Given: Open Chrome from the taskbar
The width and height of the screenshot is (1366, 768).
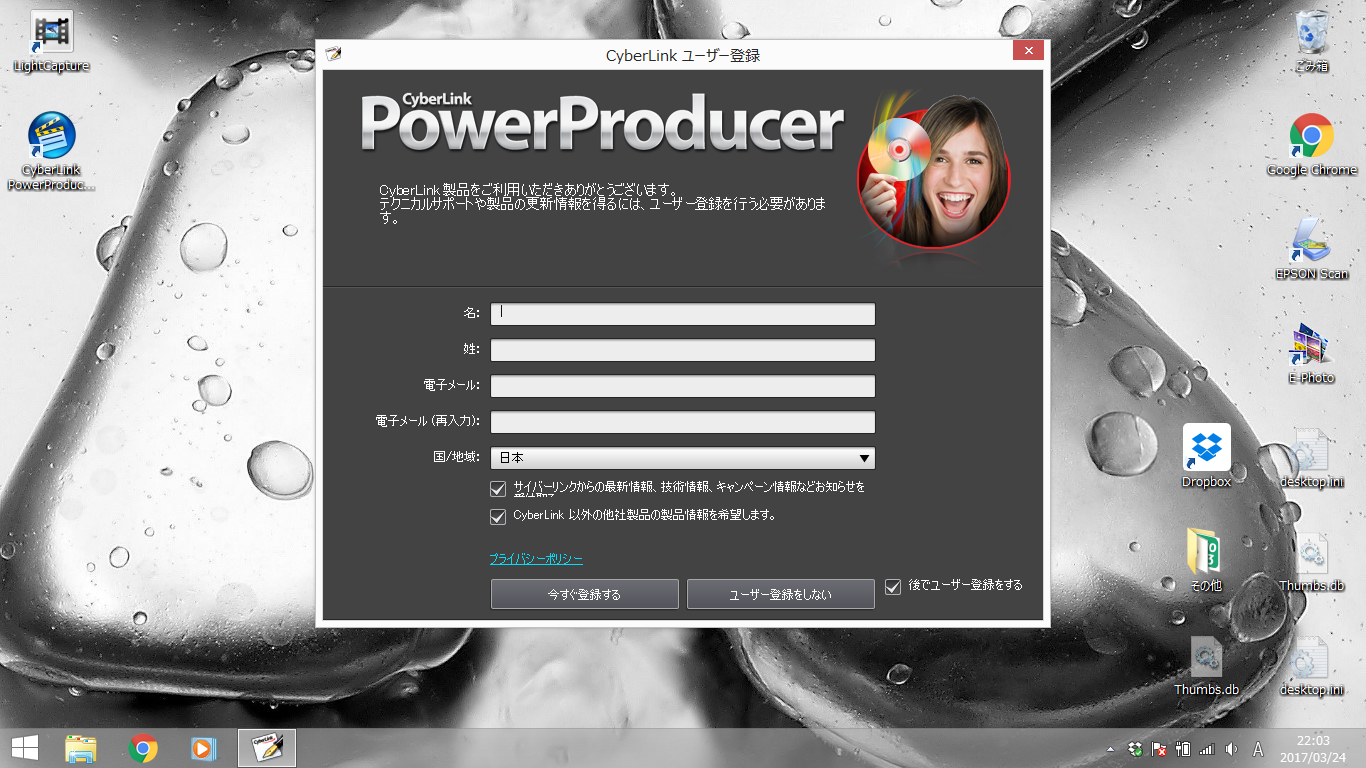Looking at the screenshot, I should (143, 748).
